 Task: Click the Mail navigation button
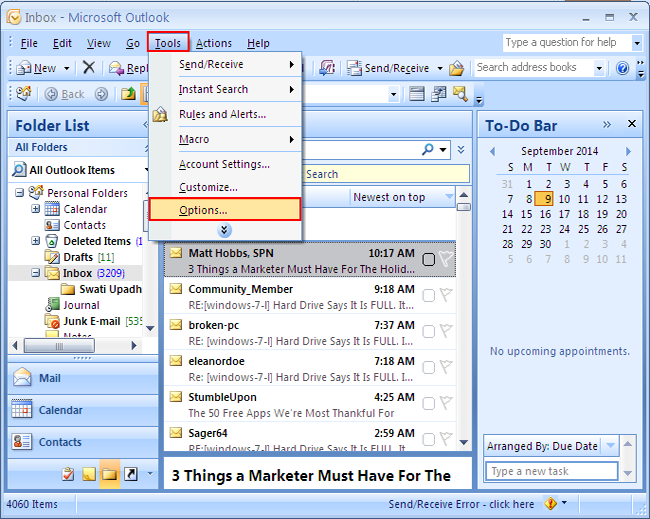tap(83, 378)
